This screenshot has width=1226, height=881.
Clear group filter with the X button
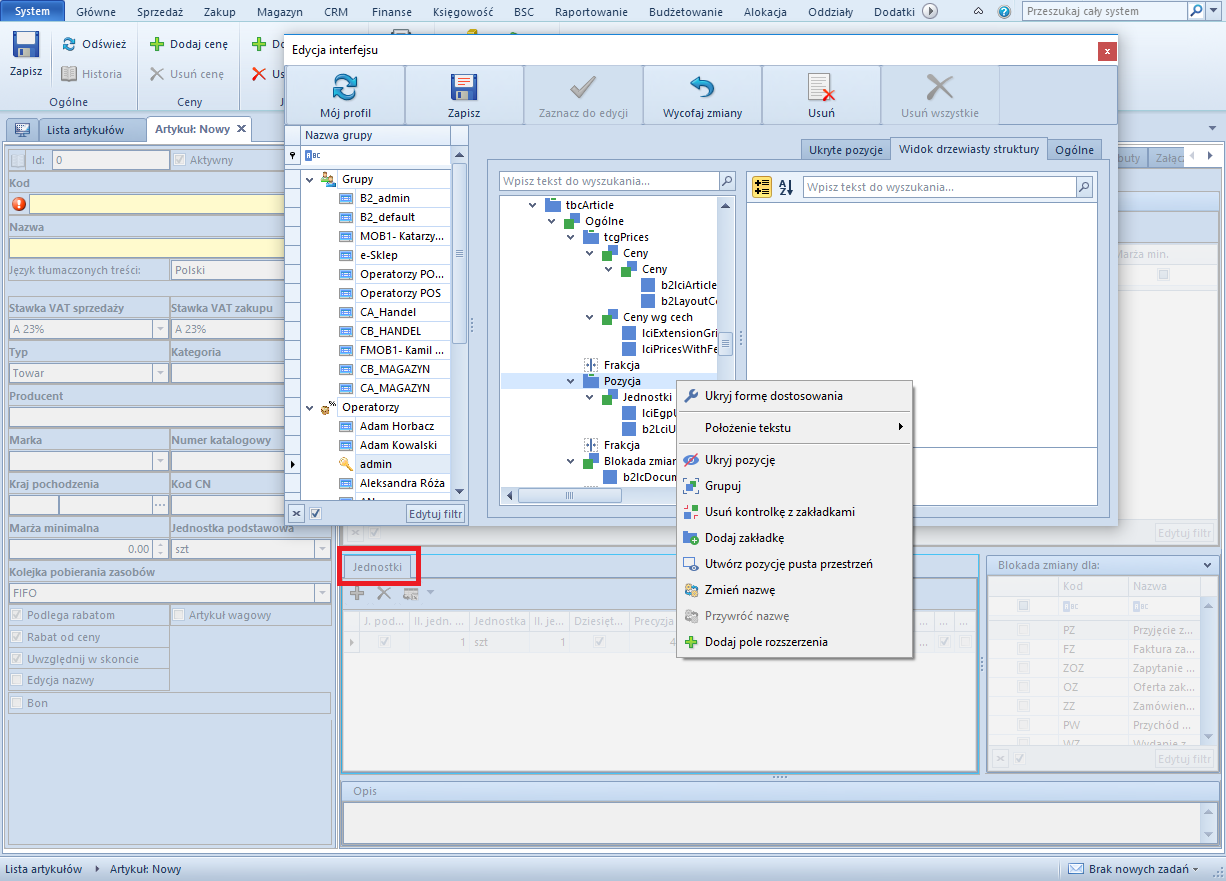coord(296,513)
